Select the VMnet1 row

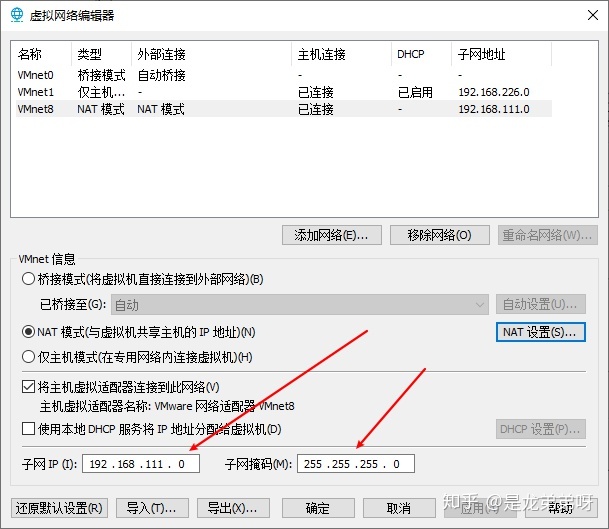click(x=284, y=92)
